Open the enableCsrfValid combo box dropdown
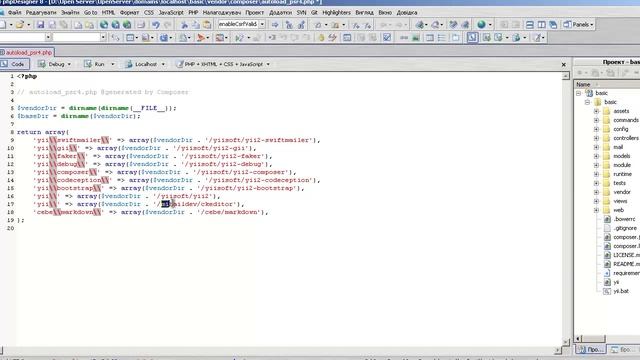 [x=262, y=24]
